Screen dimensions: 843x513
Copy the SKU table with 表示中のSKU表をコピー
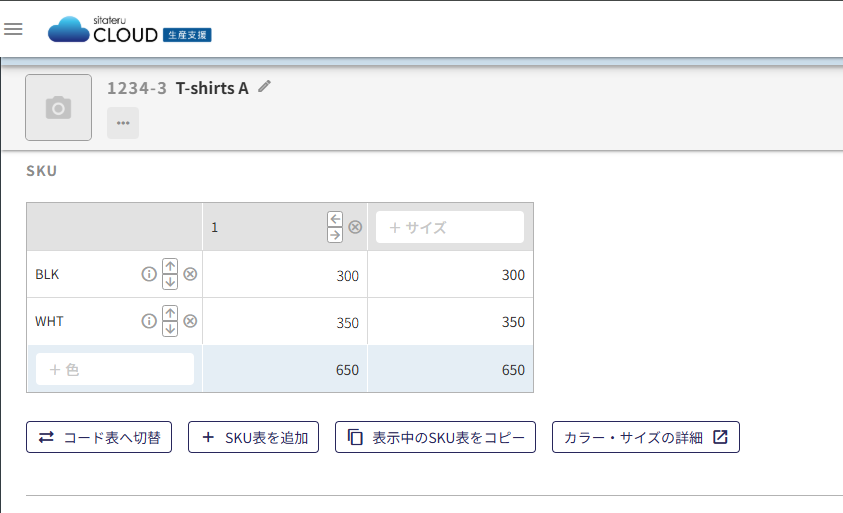435,437
